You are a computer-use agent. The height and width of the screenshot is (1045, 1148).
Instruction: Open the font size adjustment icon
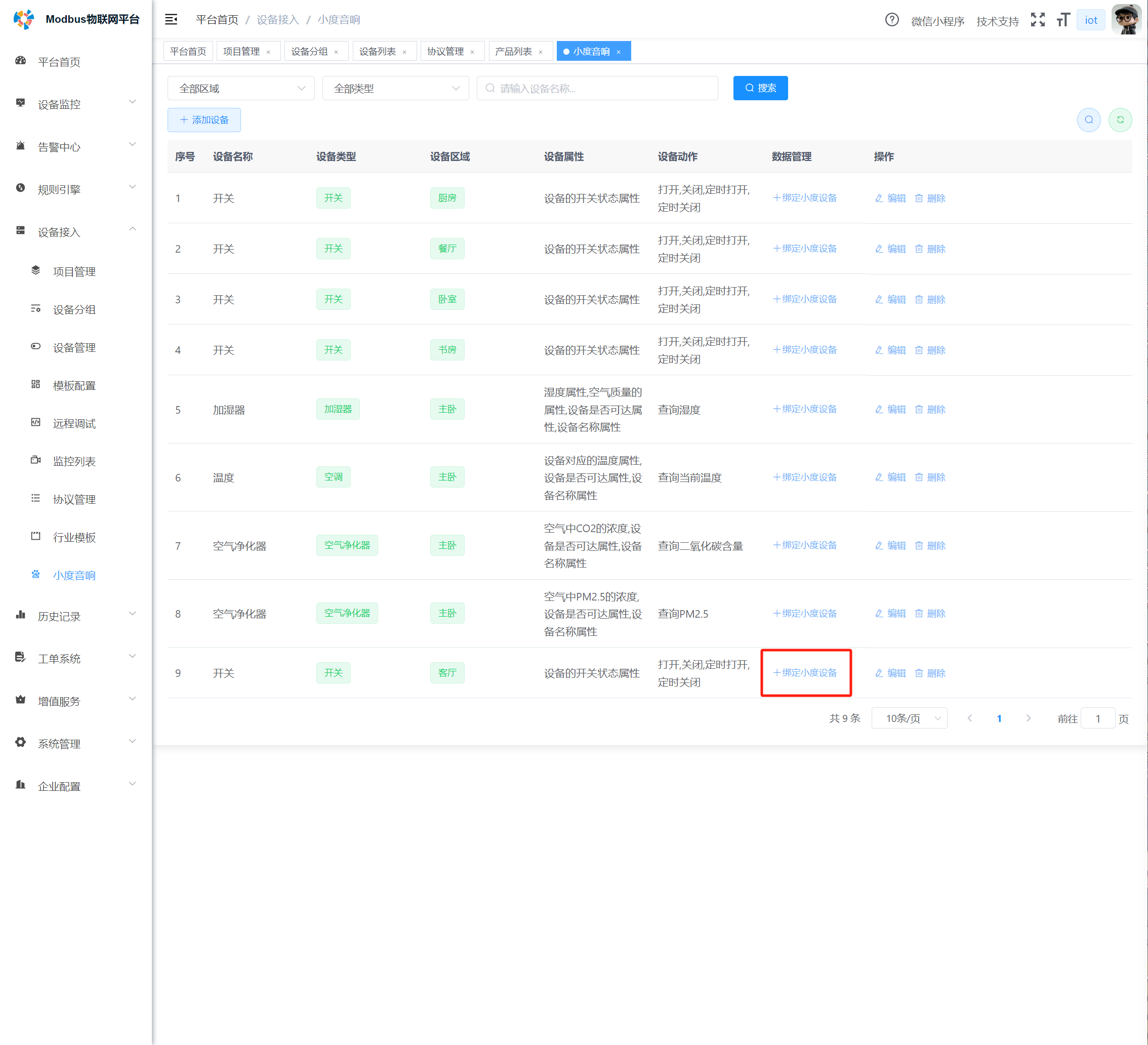[x=1063, y=20]
